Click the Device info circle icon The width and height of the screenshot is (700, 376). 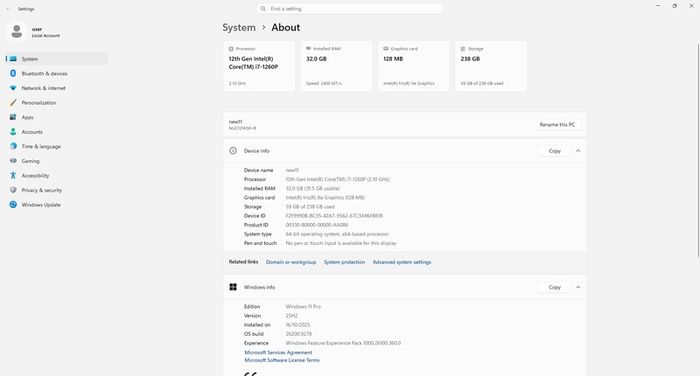point(233,151)
